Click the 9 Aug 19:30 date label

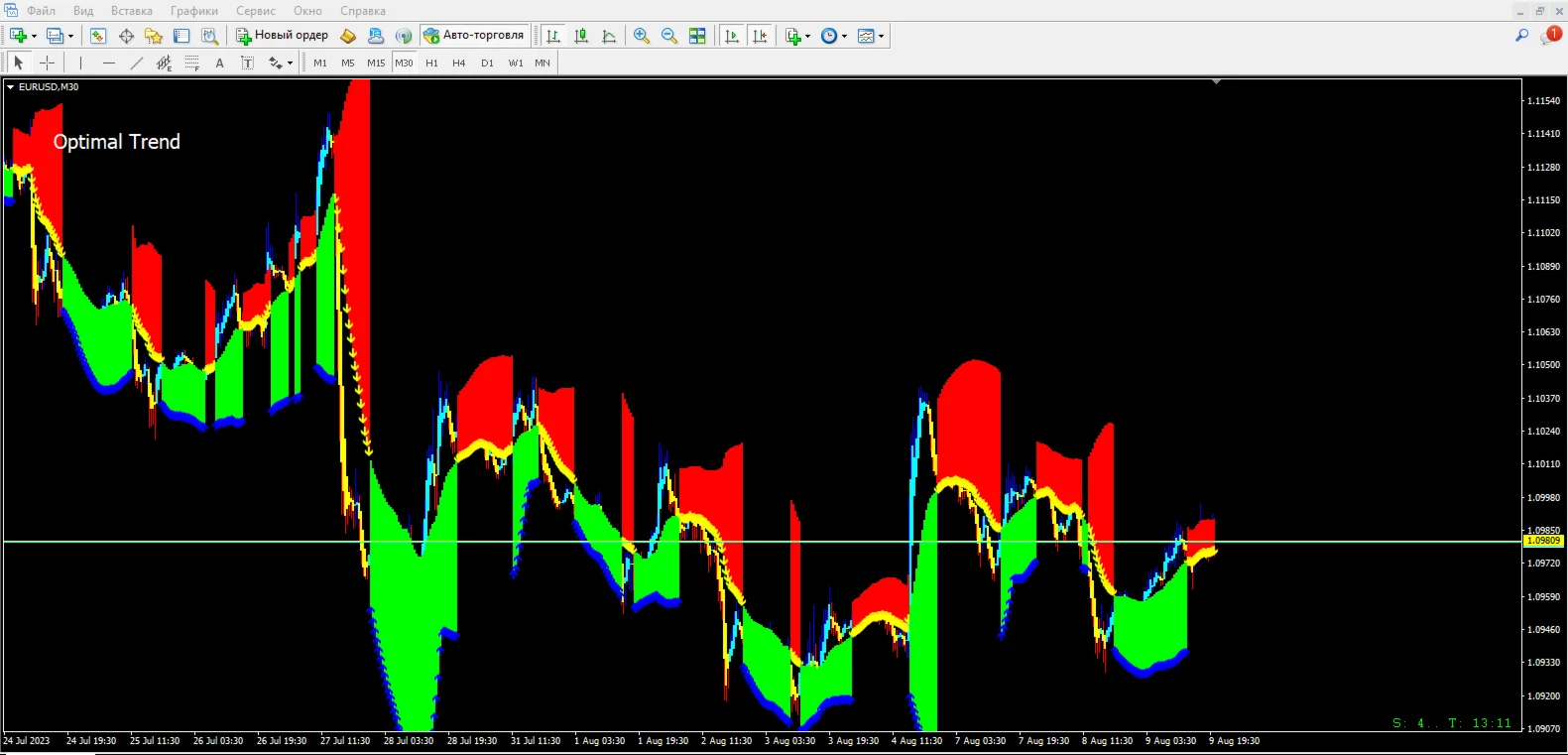click(1234, 741)
